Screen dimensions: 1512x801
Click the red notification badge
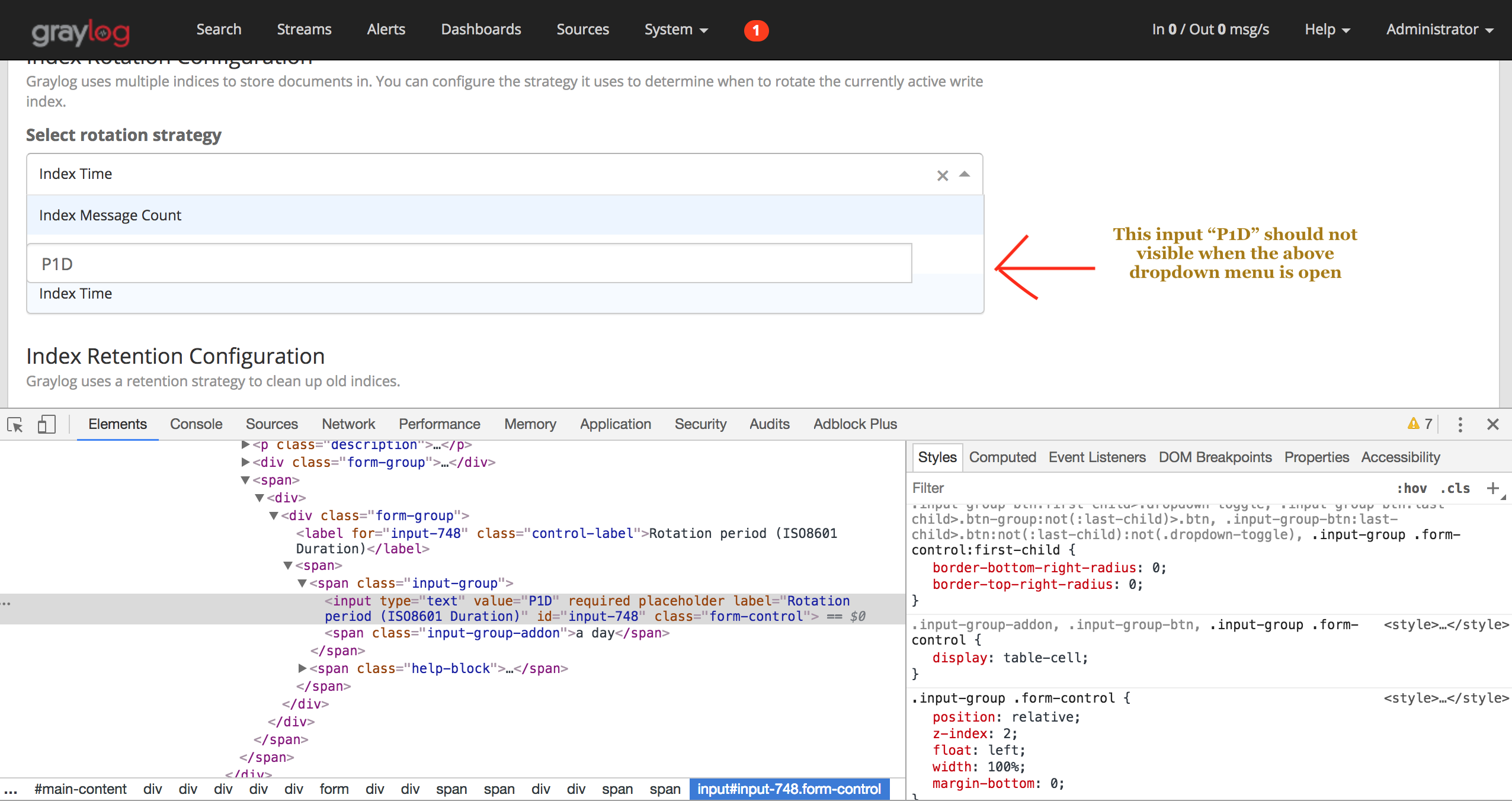(756, 30)
